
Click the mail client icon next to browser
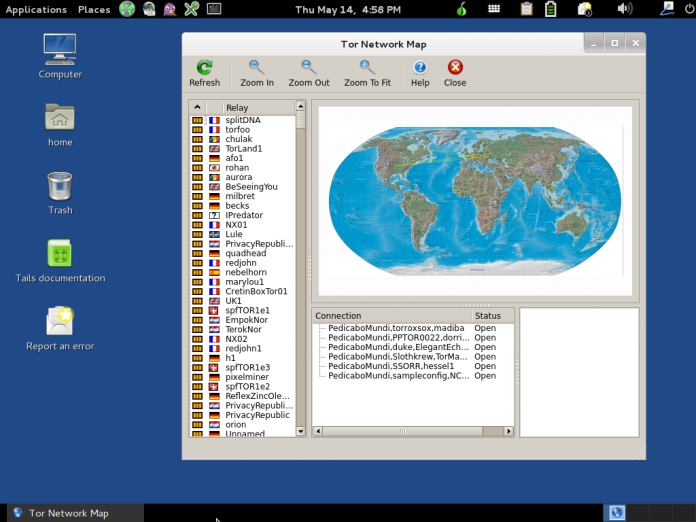tap(149, 9)
